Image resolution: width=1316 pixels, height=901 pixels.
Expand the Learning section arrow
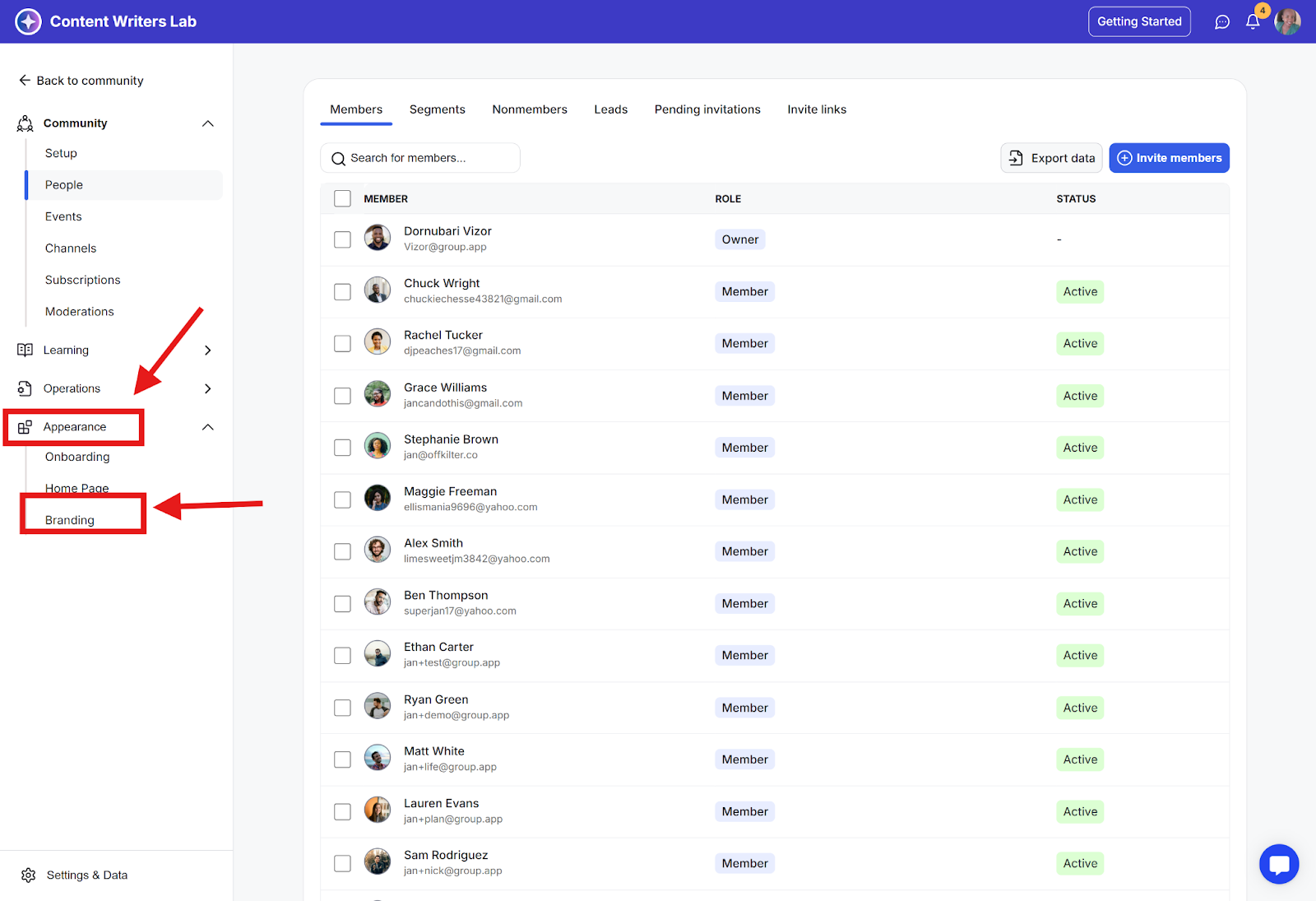pyautogui.click(x=208, y=350)
